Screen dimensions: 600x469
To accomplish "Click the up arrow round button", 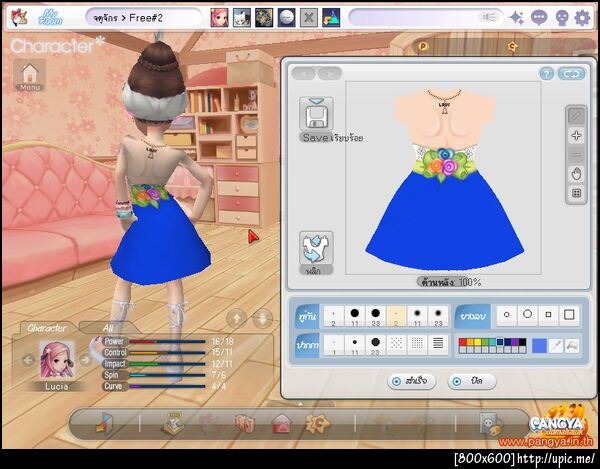I will click(236, 318).
